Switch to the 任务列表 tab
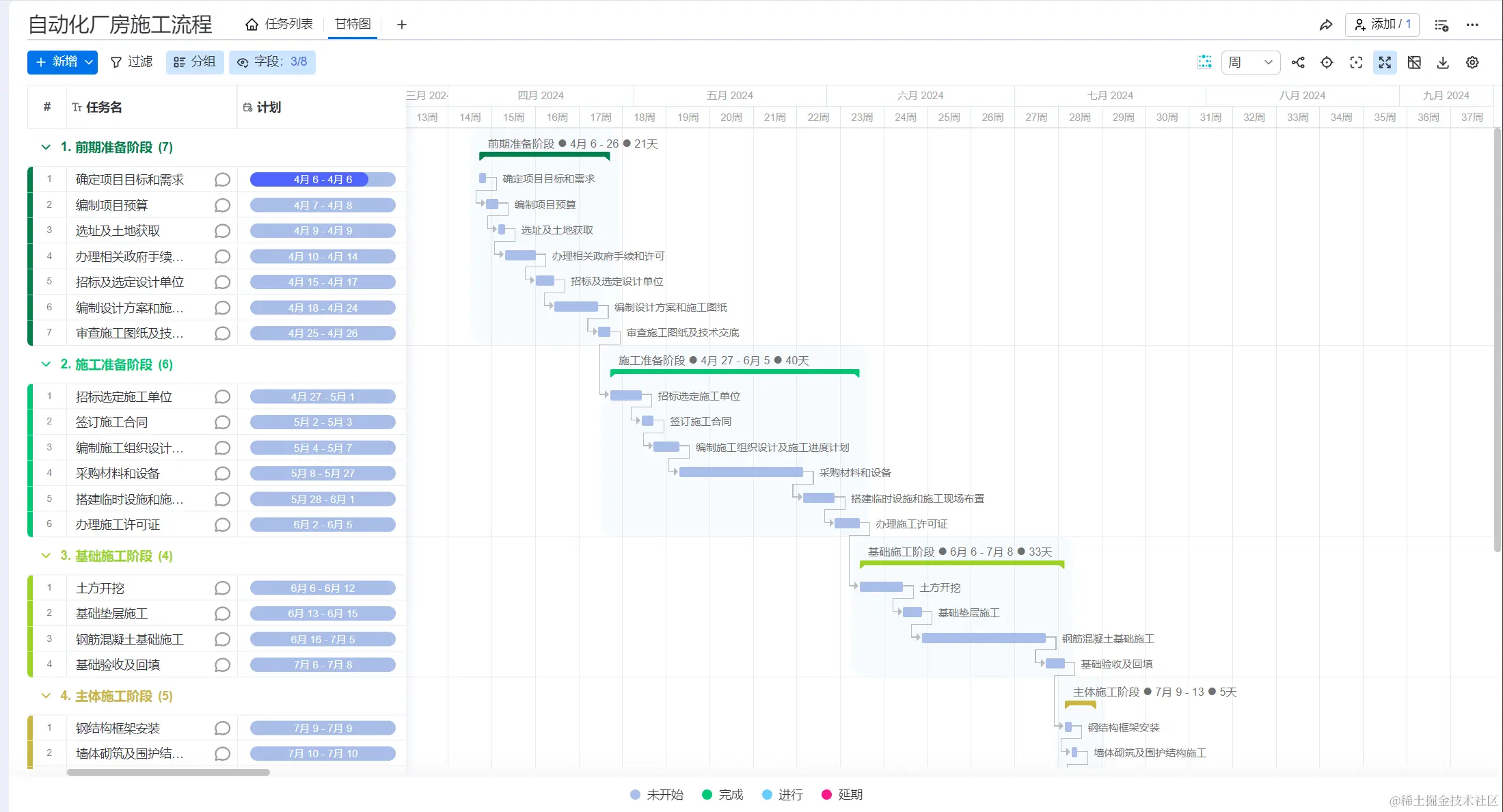 coord(280,24)
